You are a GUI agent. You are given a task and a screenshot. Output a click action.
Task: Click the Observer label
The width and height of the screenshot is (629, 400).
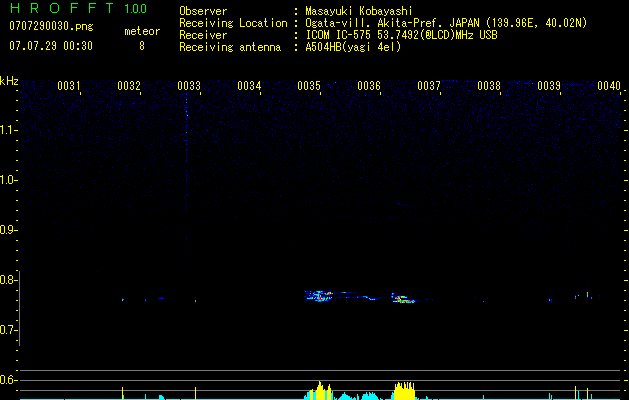click(x=203, y=11)
